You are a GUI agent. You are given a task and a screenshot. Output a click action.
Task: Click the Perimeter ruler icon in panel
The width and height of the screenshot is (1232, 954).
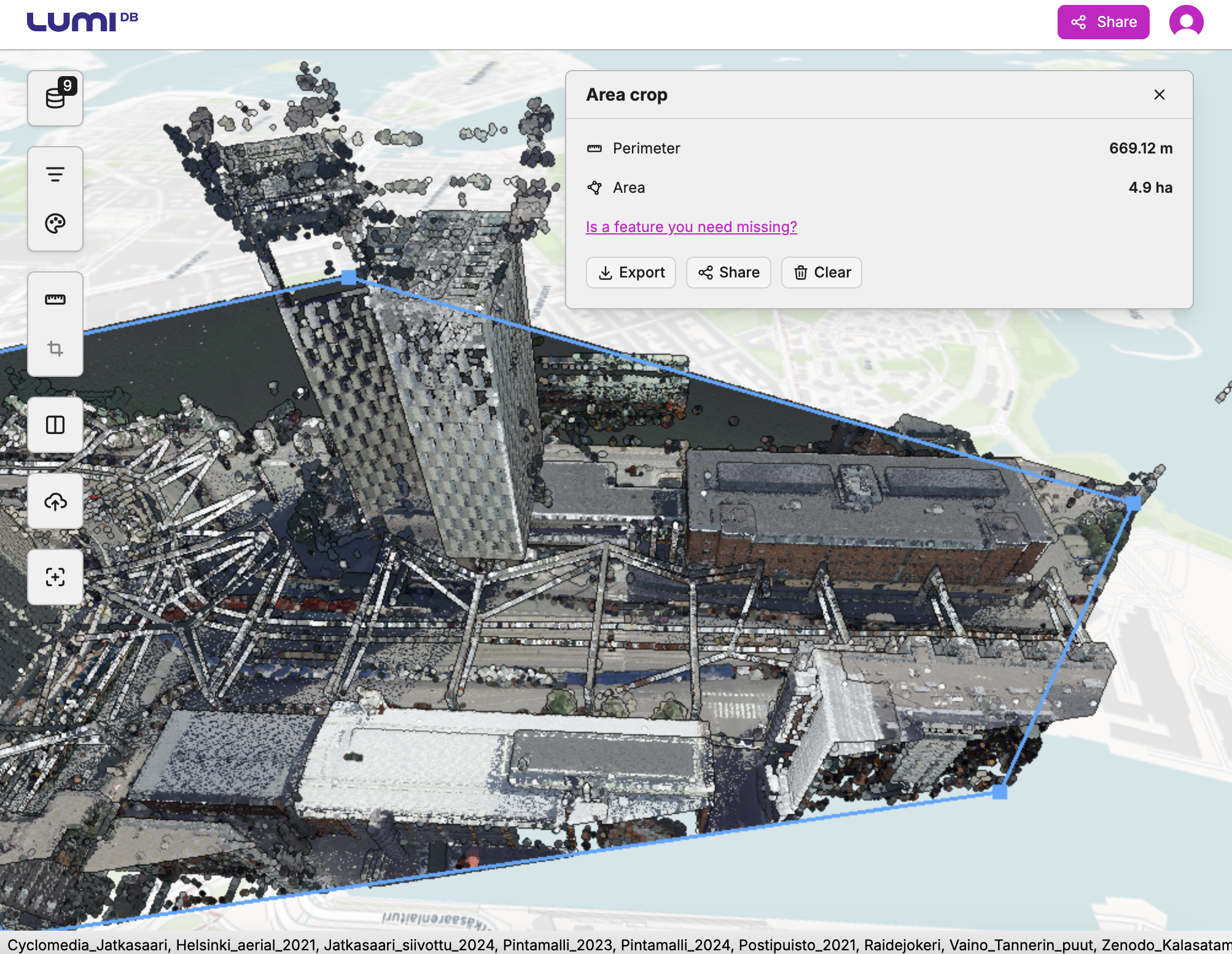(x=594, y=149)
